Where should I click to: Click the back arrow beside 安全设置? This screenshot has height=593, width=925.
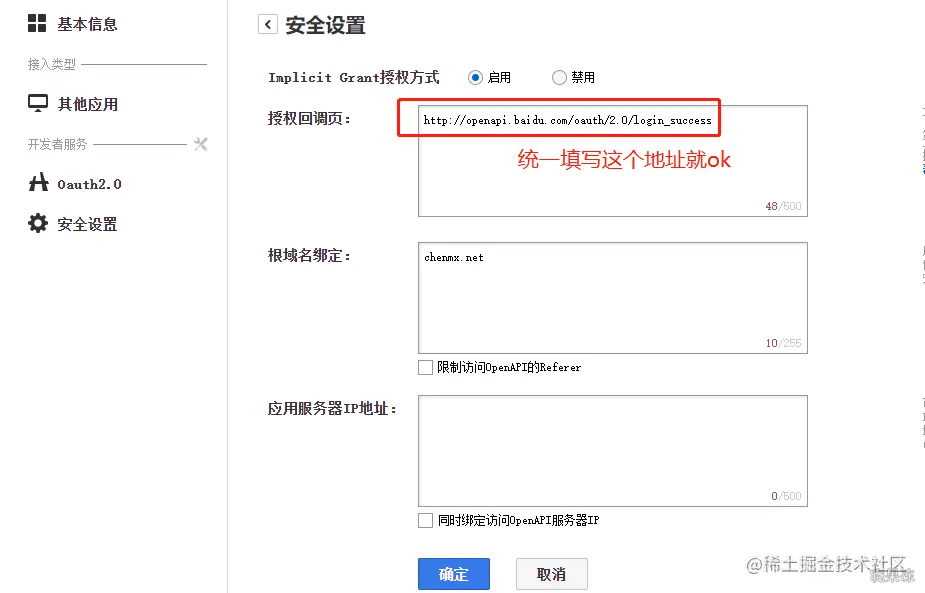click(268, 24)
